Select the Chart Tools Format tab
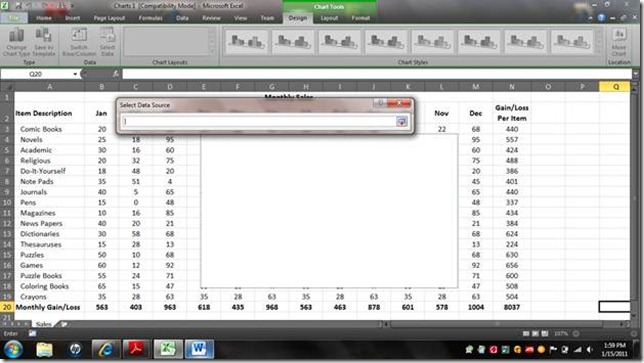 361,18
